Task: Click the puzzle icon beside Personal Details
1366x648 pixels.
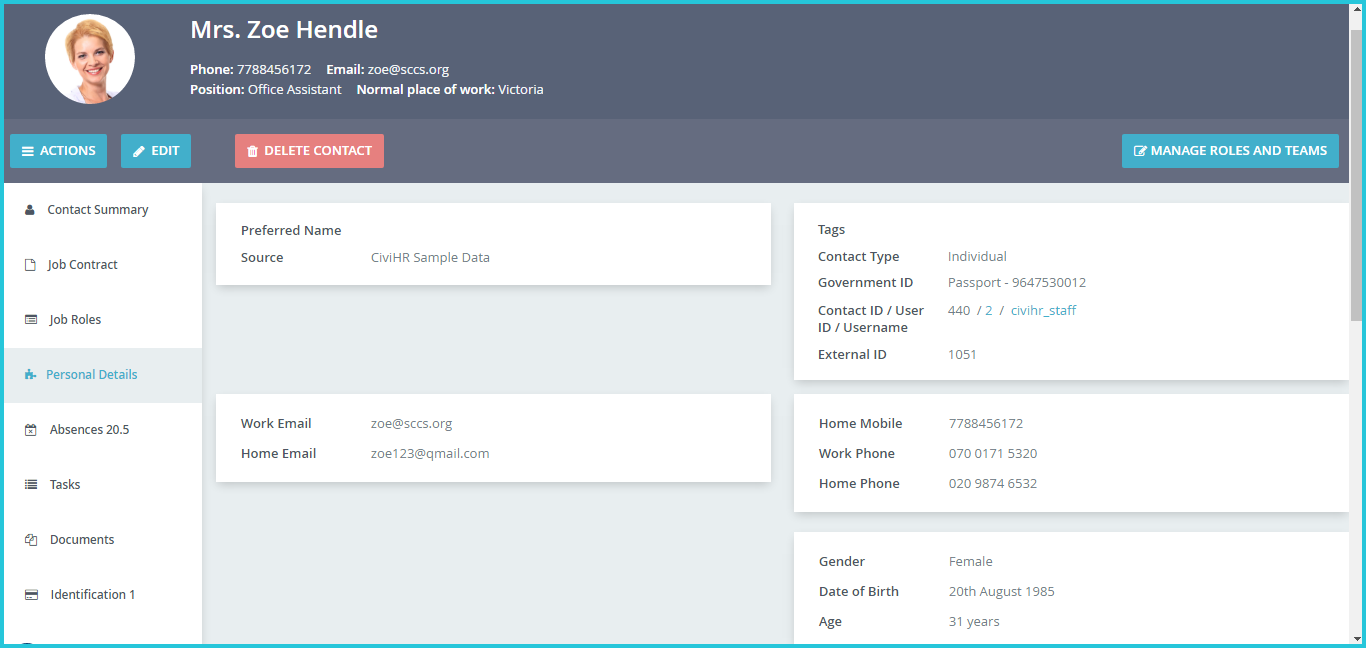Action: 30,375
